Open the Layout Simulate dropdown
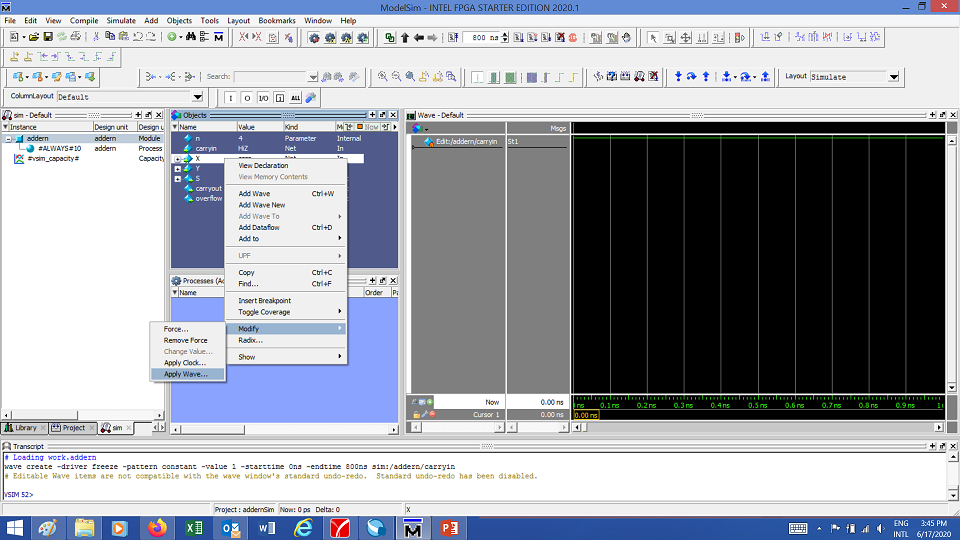960x540 pixels. tap(893, 77)
